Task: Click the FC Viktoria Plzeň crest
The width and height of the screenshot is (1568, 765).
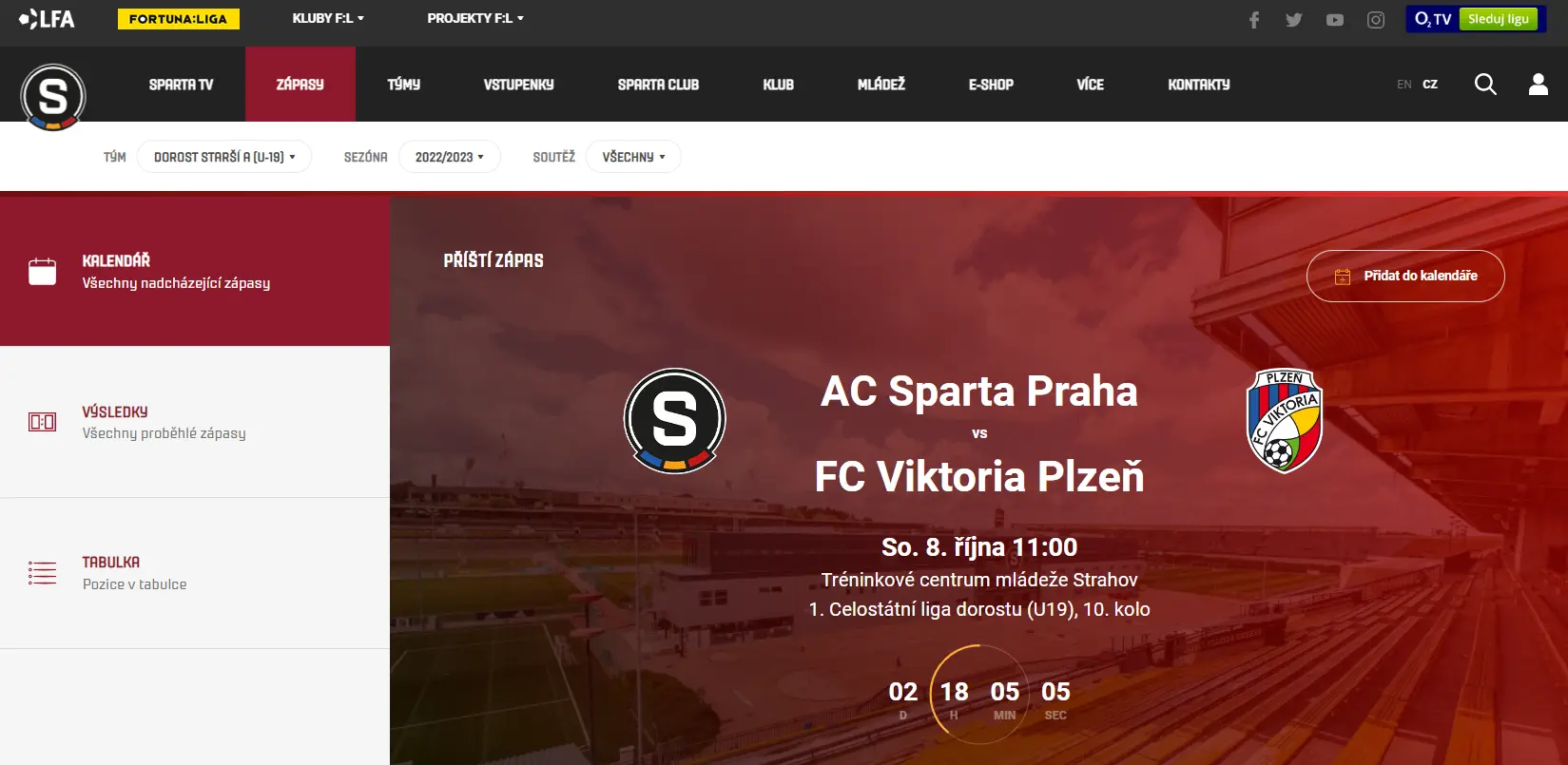Action: [1285, 421]
